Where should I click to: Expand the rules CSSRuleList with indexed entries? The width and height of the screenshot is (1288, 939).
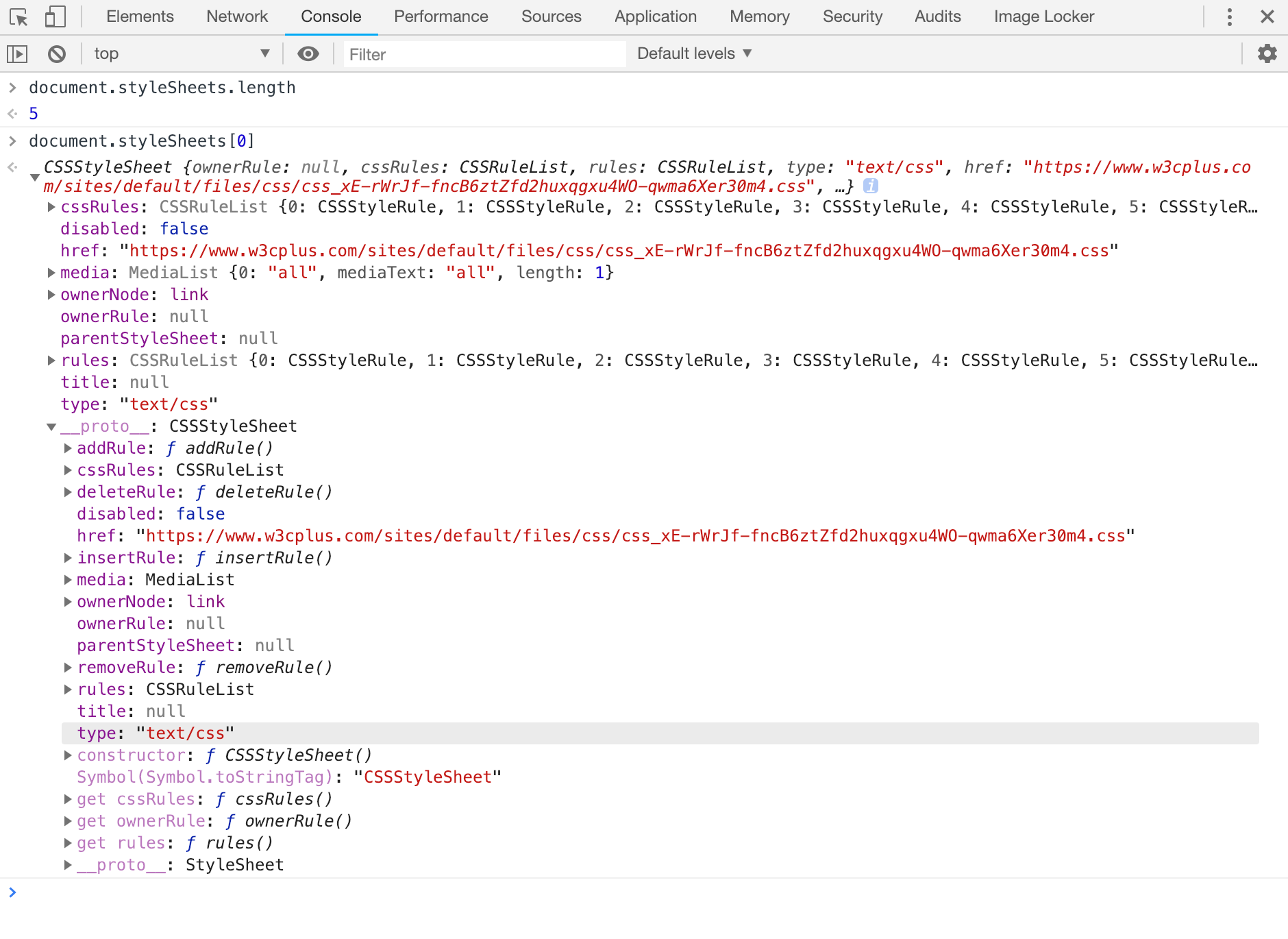51,361
